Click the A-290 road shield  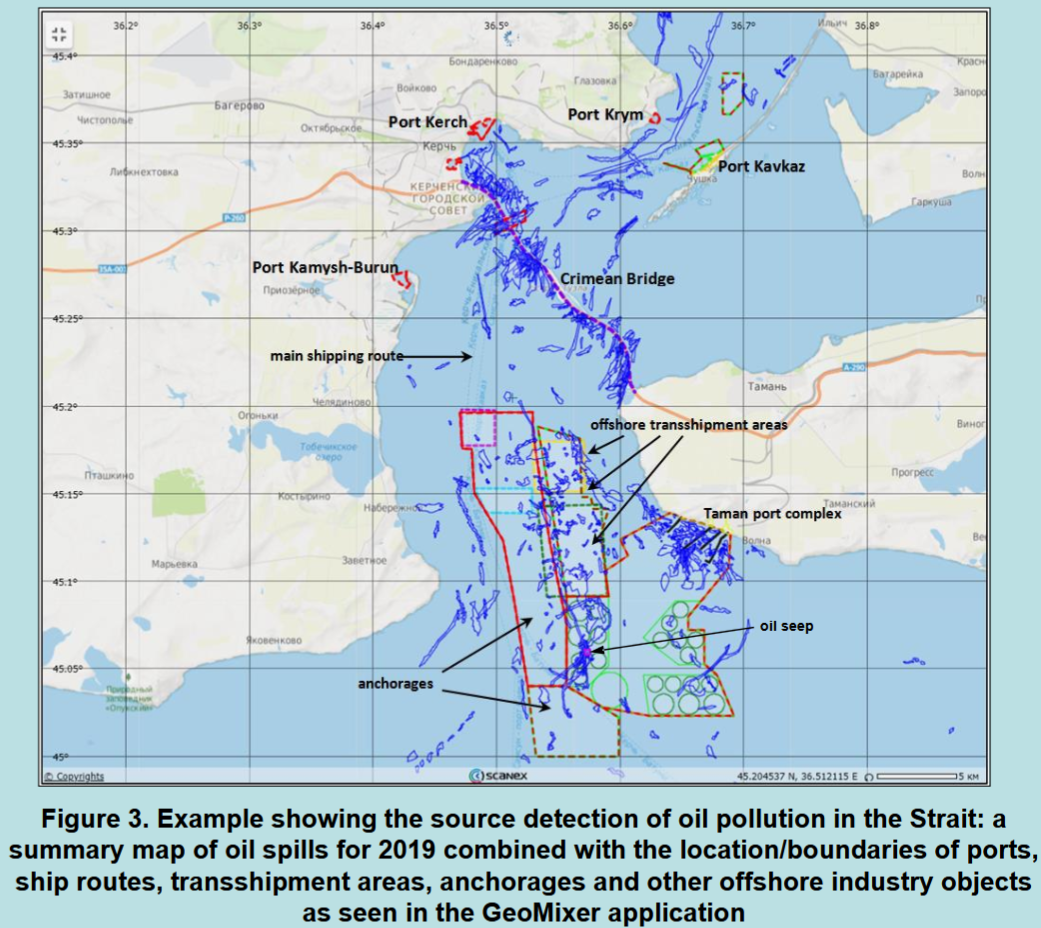tap(854, 367)
